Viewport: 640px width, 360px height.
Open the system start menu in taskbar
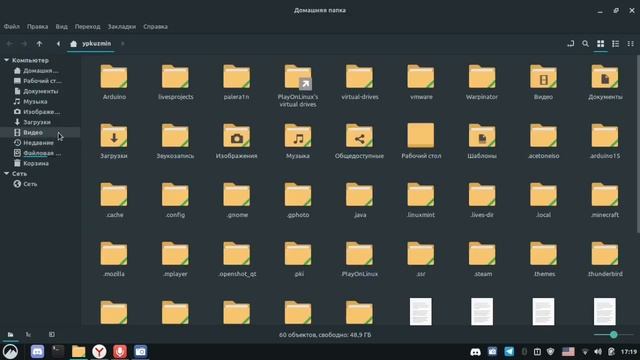pyautogui.click(x=10, y=351)
